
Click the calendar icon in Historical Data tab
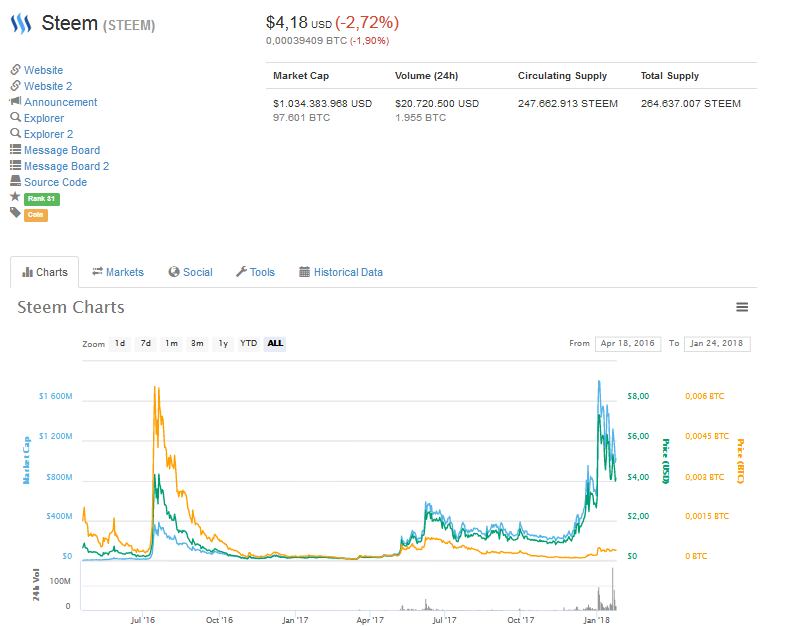[304, 272]
